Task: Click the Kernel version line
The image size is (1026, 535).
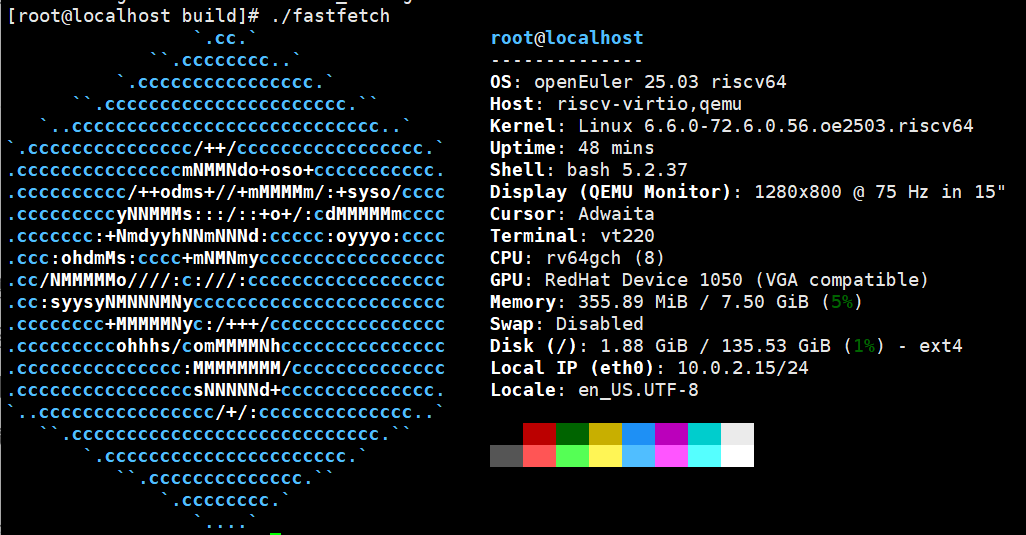Action: pyautogui.click(x=731, y=126)
